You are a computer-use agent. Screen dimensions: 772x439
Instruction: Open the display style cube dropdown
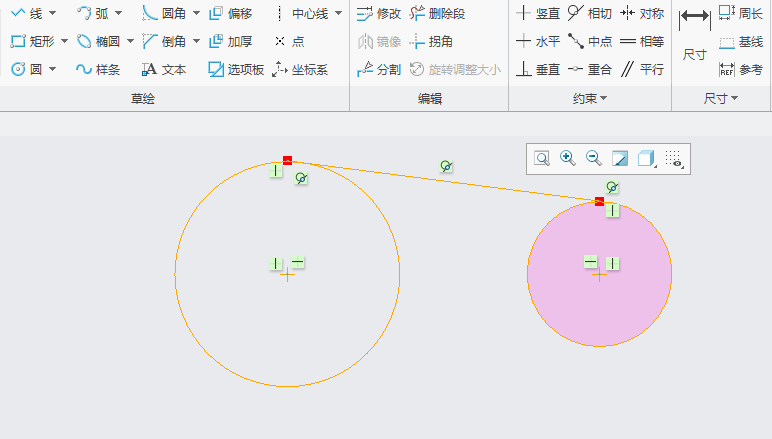(x=646, y=158)
